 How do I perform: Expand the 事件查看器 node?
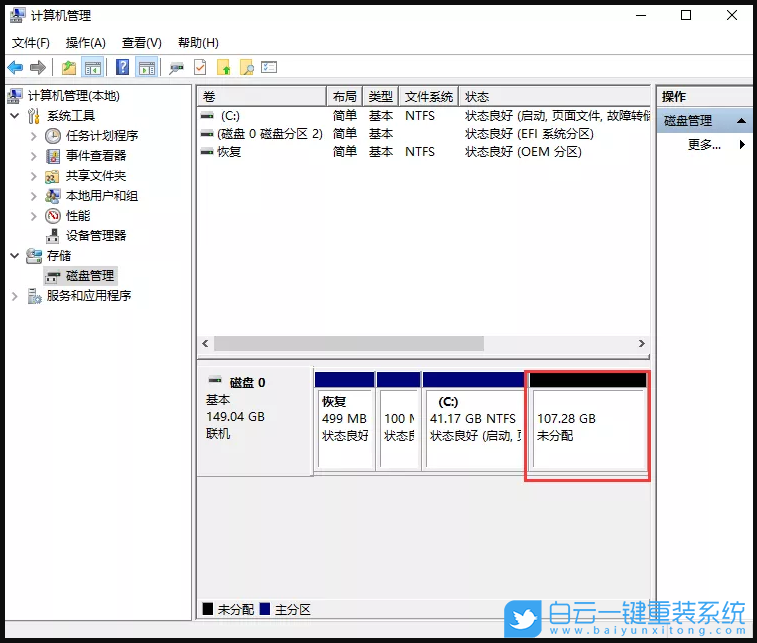tap(33, 156)
